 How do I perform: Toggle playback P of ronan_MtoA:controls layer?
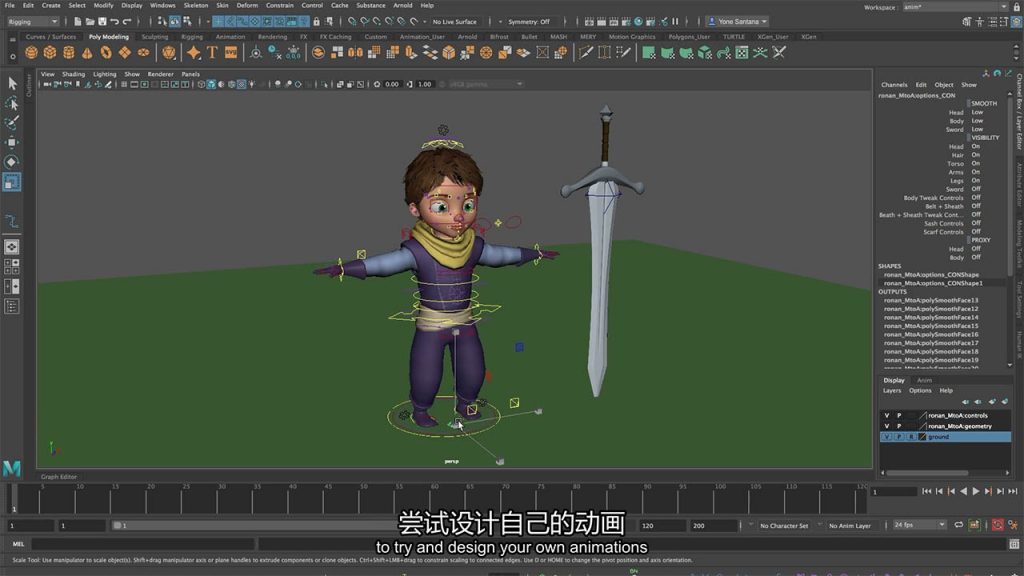tap(899, 415)
